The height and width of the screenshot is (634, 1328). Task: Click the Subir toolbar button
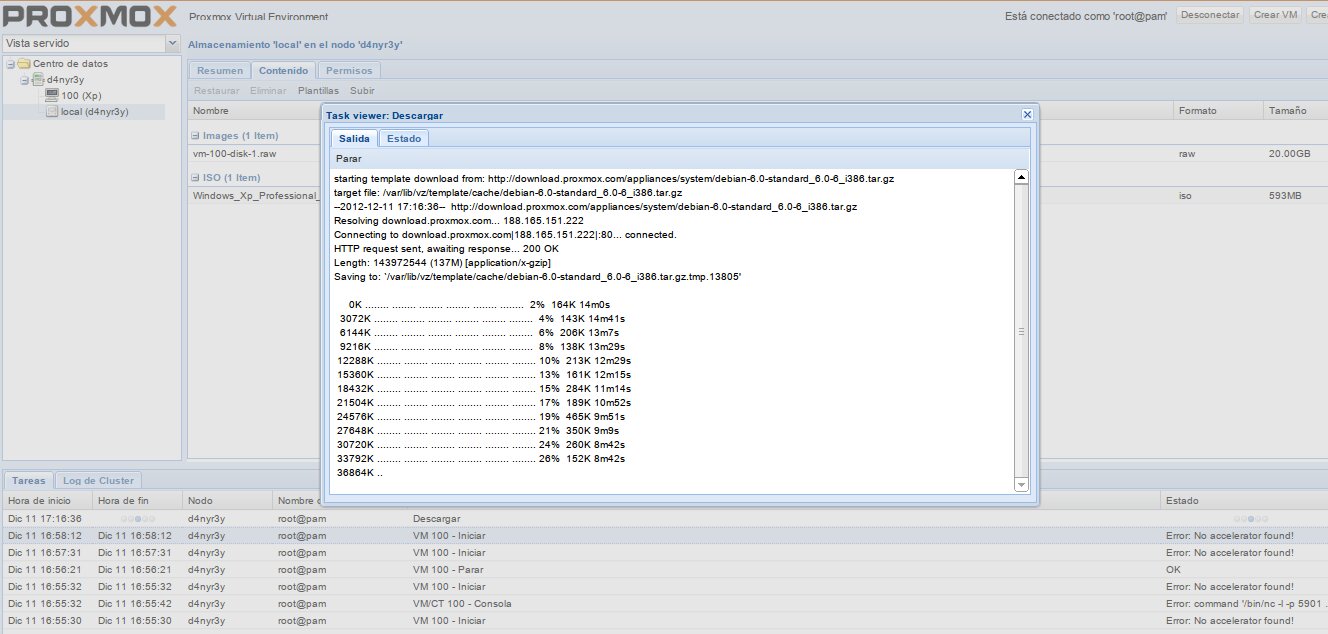pyautogui.click(x=362, y=90)
